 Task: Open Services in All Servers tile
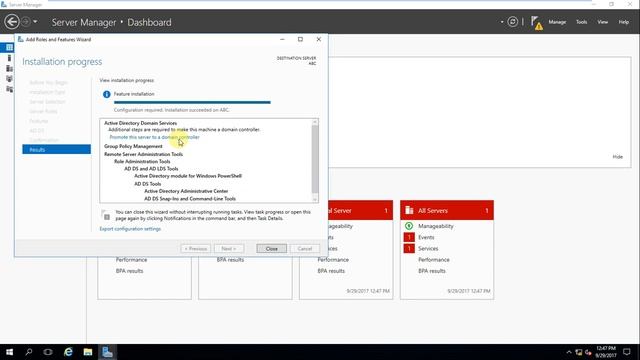point(428,249)
